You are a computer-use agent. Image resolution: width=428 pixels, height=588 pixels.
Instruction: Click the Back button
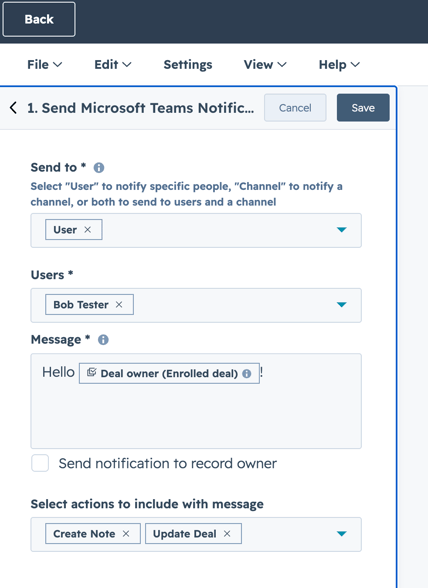tap(39, 19)
